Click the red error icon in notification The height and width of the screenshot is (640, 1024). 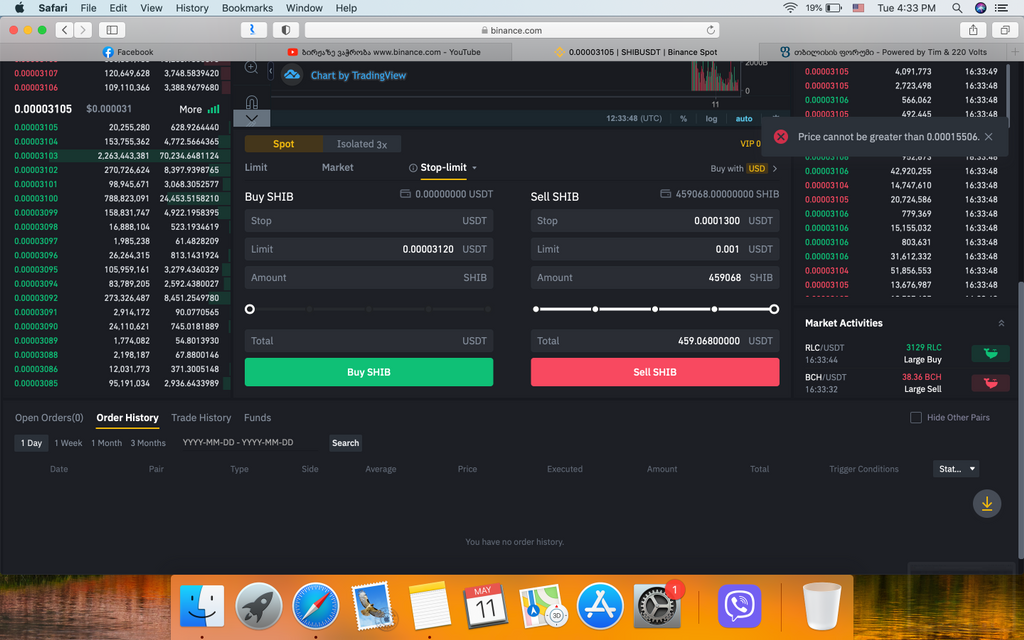click(780, 136)
